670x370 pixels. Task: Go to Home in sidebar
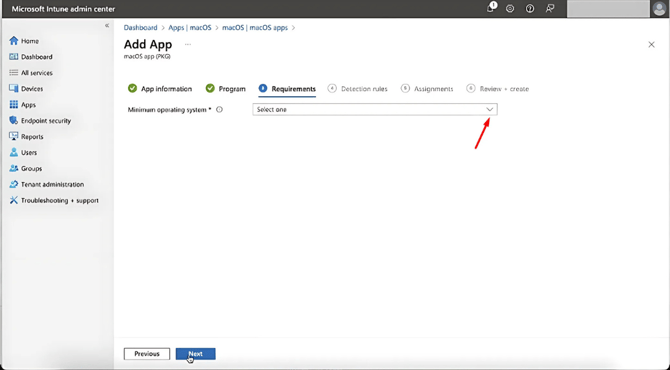pos(24,41)
